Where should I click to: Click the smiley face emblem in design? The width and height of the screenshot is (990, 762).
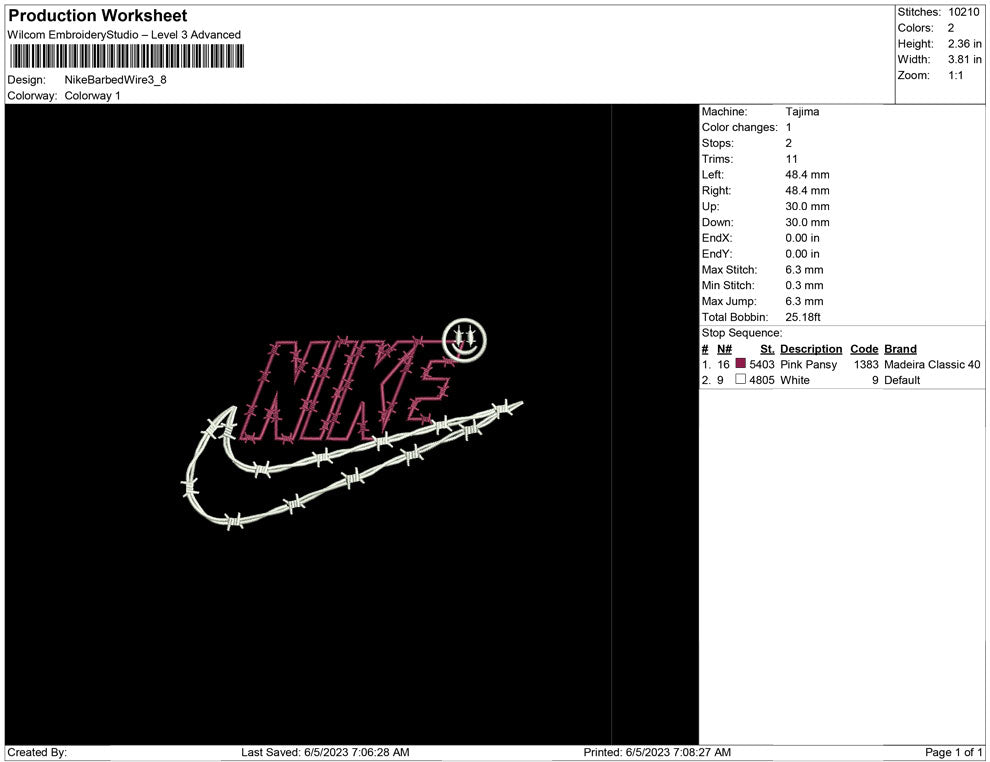point(465,340)
